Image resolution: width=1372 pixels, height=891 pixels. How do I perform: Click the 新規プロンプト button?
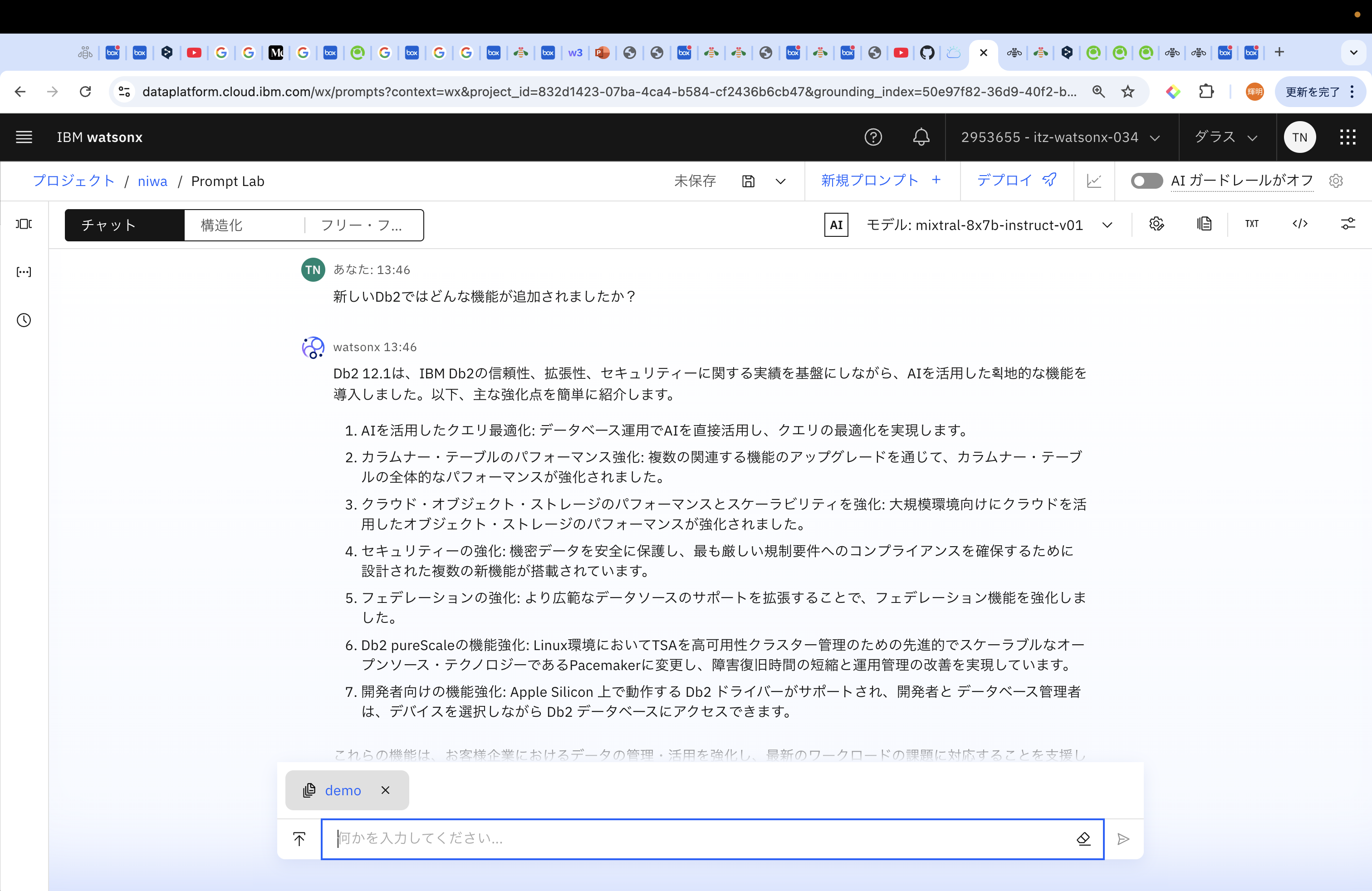click(881, 181)
